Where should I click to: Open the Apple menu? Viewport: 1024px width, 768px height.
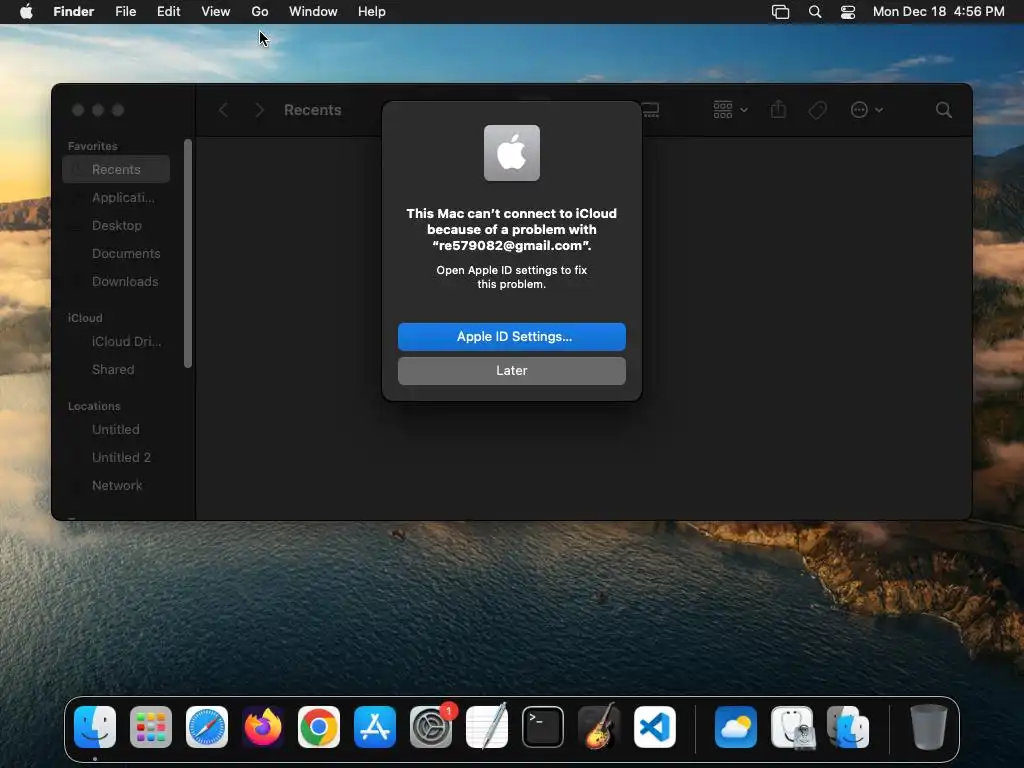point(26,12)
